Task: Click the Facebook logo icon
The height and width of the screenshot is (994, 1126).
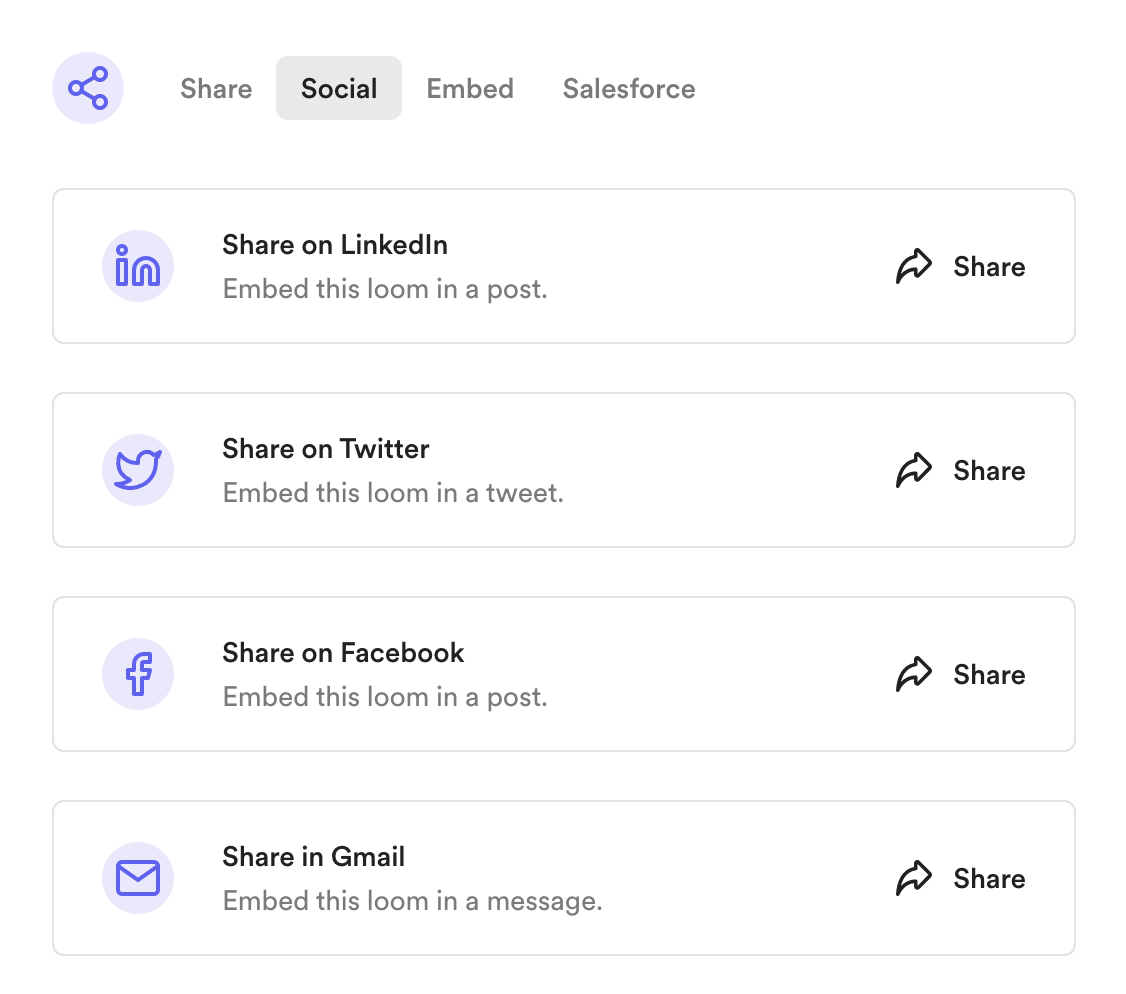Action: 138,674
